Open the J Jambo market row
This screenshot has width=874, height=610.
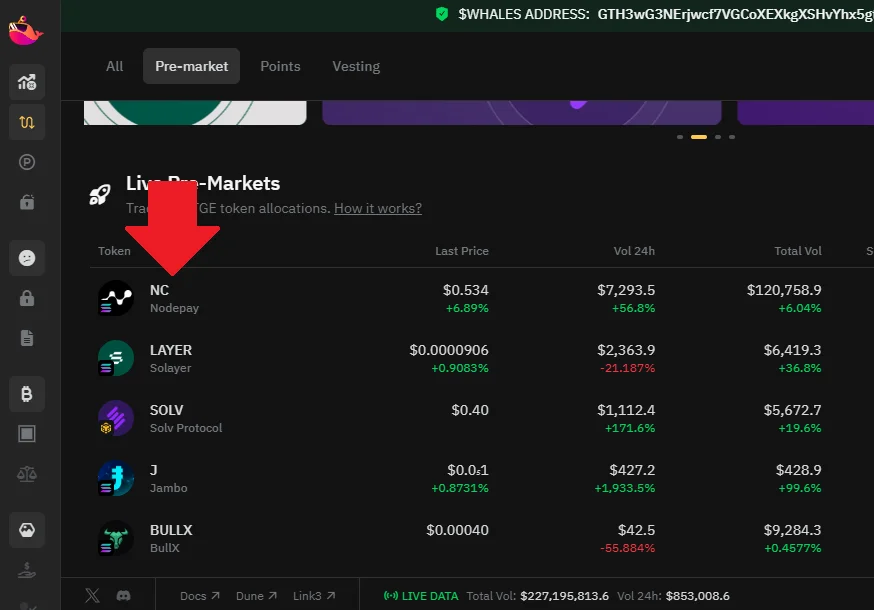482,478
